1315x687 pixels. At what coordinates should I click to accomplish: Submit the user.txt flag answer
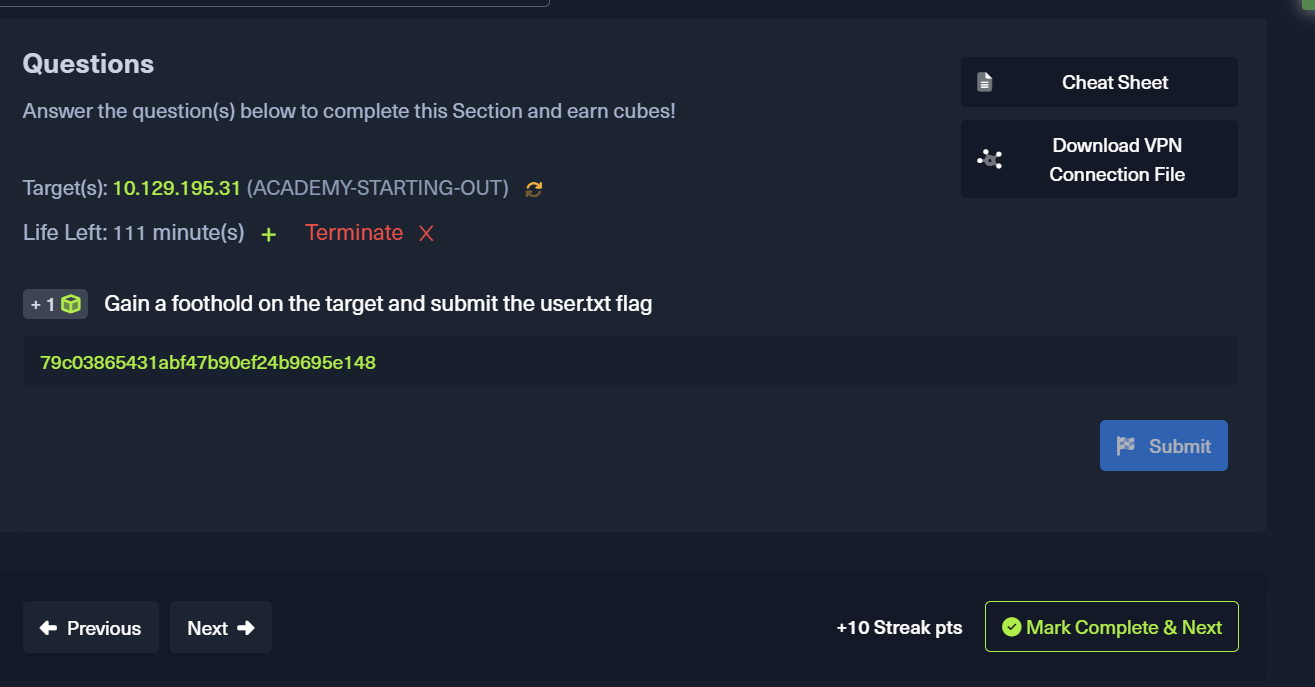point(1163,446)
